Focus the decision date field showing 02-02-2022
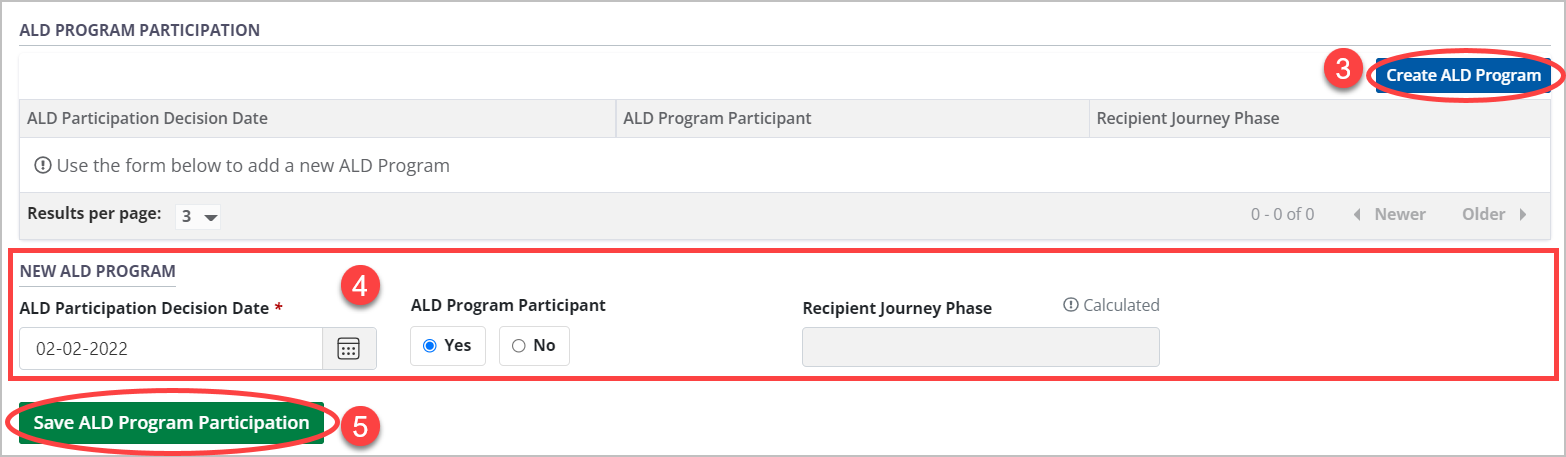 coord(170,348)
